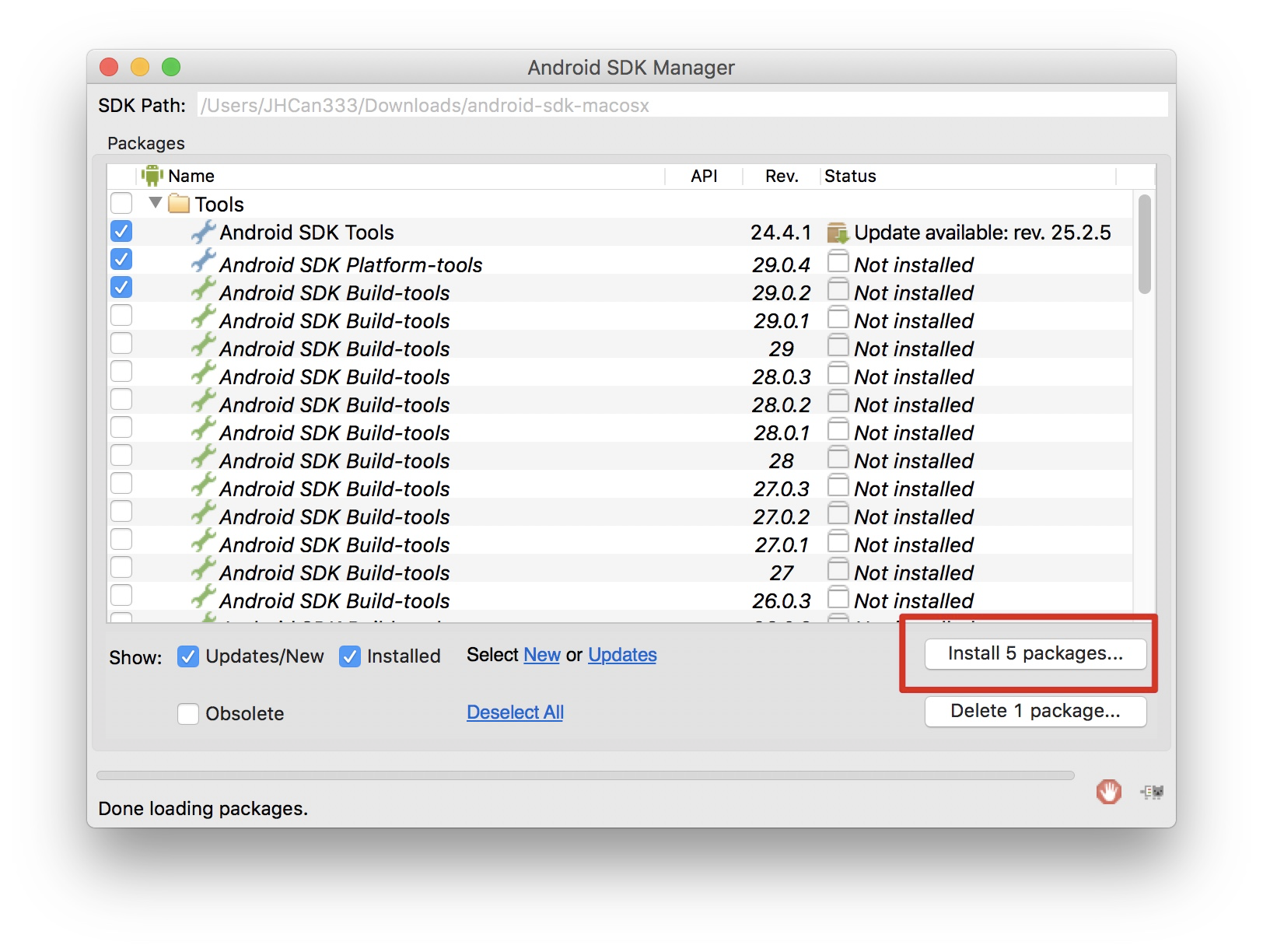This screenshot has width=1263, height=952.
Task: Click the 24.4.1 revision value
Action: pyautogui.click(x=781, y=233)
